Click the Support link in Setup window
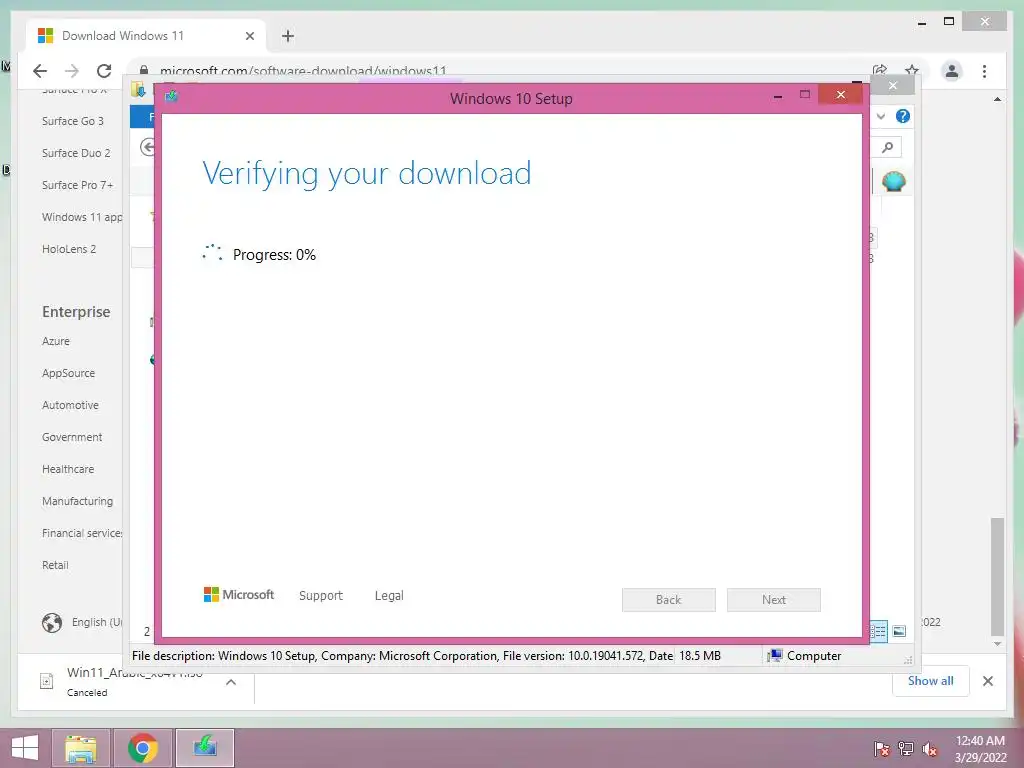 coord(321,596)
